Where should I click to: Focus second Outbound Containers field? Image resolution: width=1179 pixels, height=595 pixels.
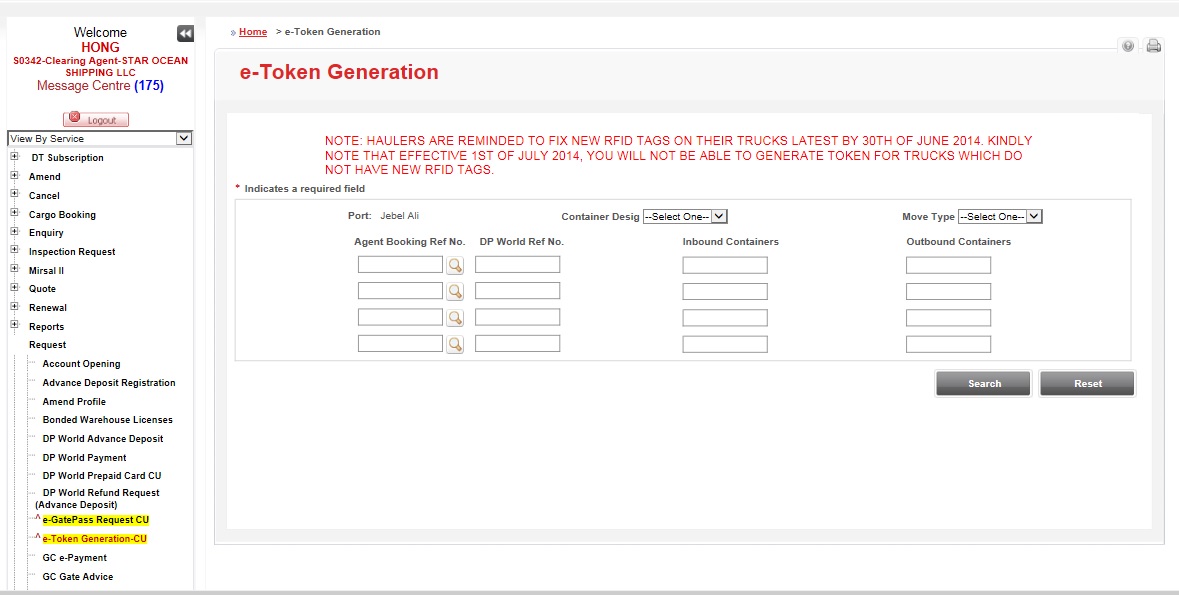click(948, 292)
